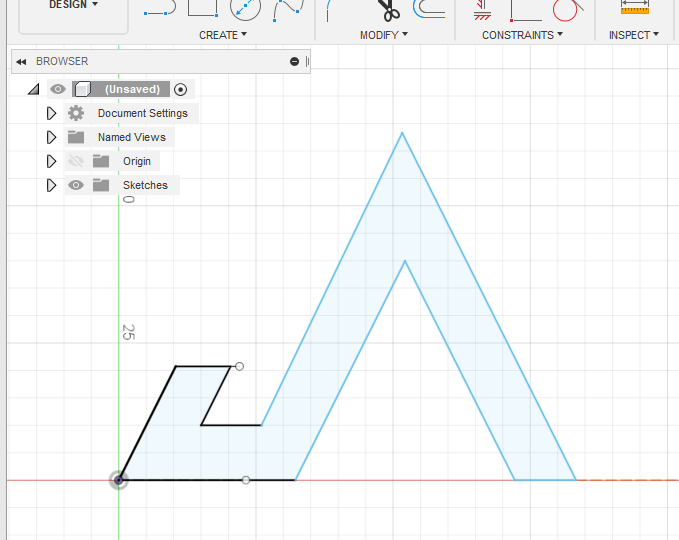Click the Document Settings gear icon

tap(76, 113)
